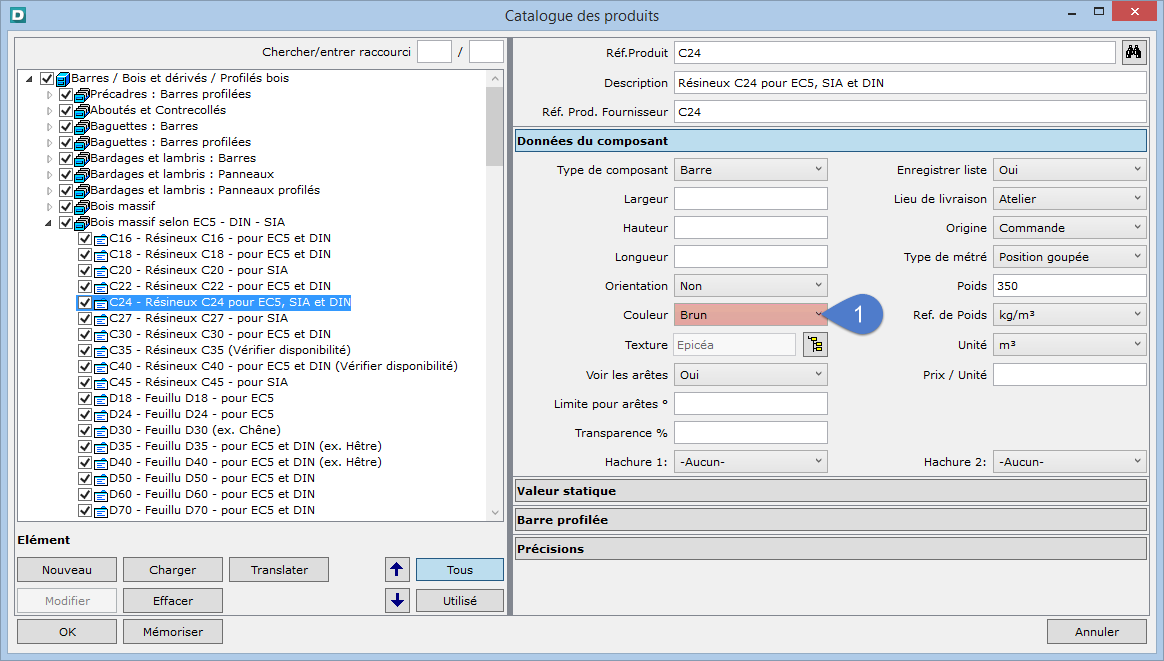Click the binoculars search icon

click(x=1133, y=53)
